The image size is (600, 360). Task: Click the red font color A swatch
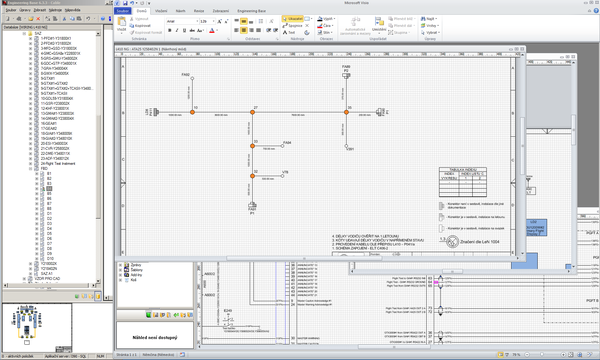click(212, 31)
